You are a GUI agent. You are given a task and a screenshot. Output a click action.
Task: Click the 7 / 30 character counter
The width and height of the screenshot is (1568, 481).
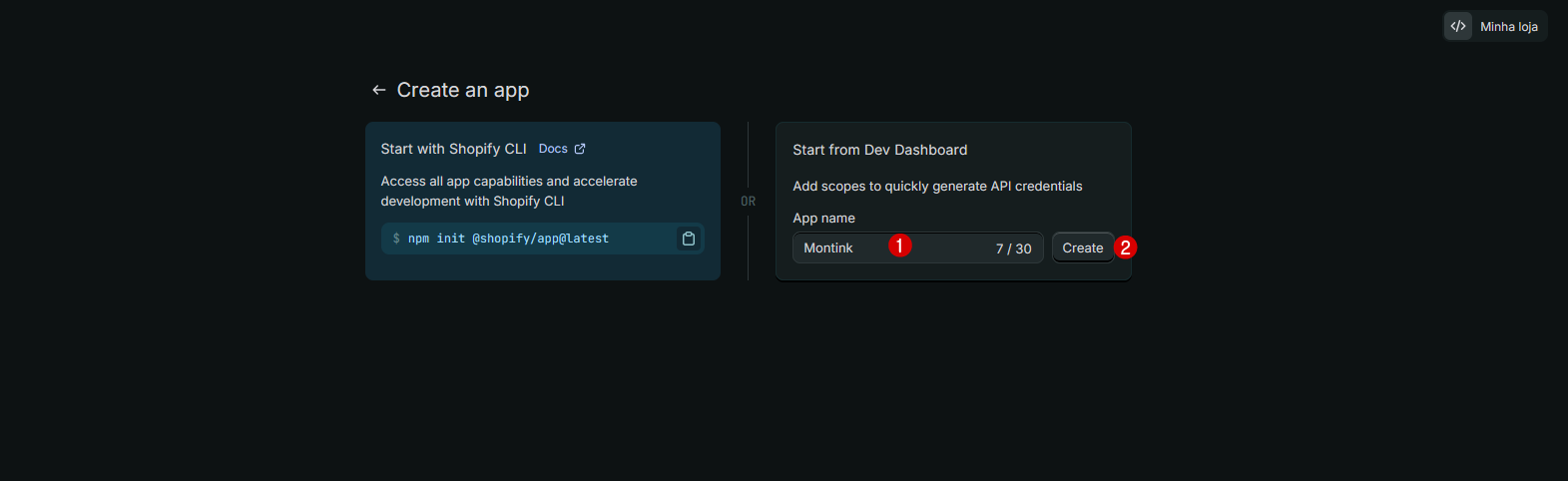pos(1013,248)
